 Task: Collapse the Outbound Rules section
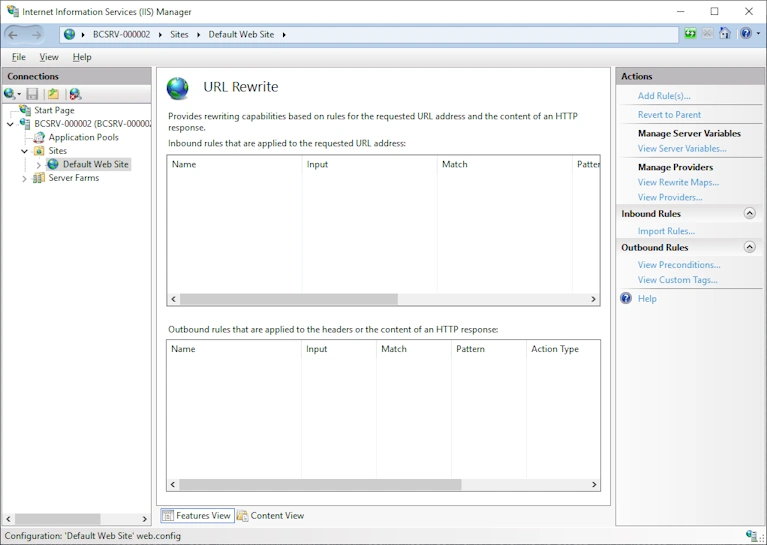coord(749,247)
